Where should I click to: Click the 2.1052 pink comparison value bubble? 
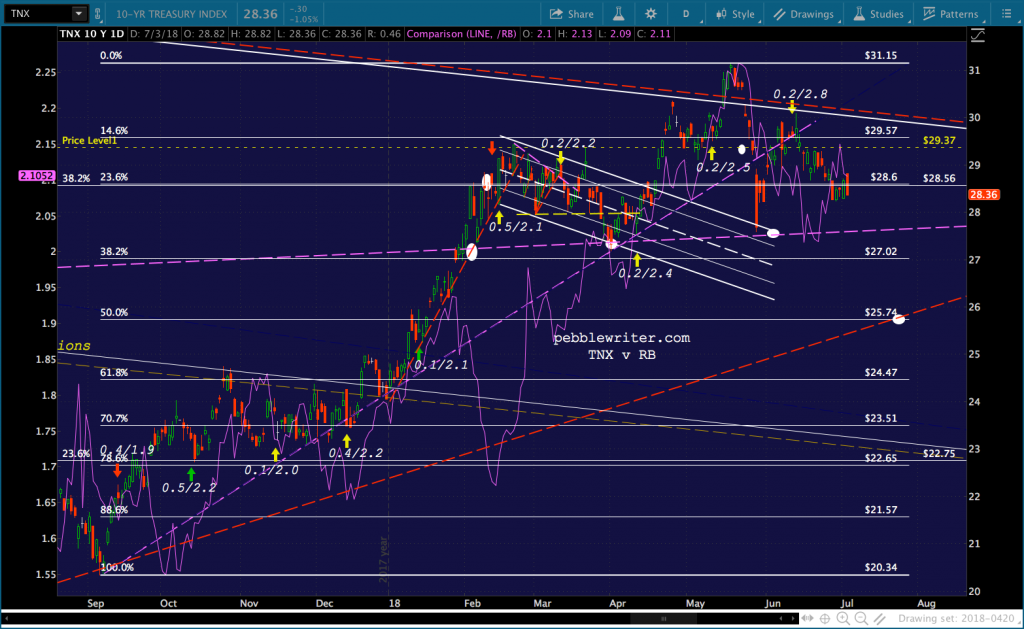click(36, 176)
